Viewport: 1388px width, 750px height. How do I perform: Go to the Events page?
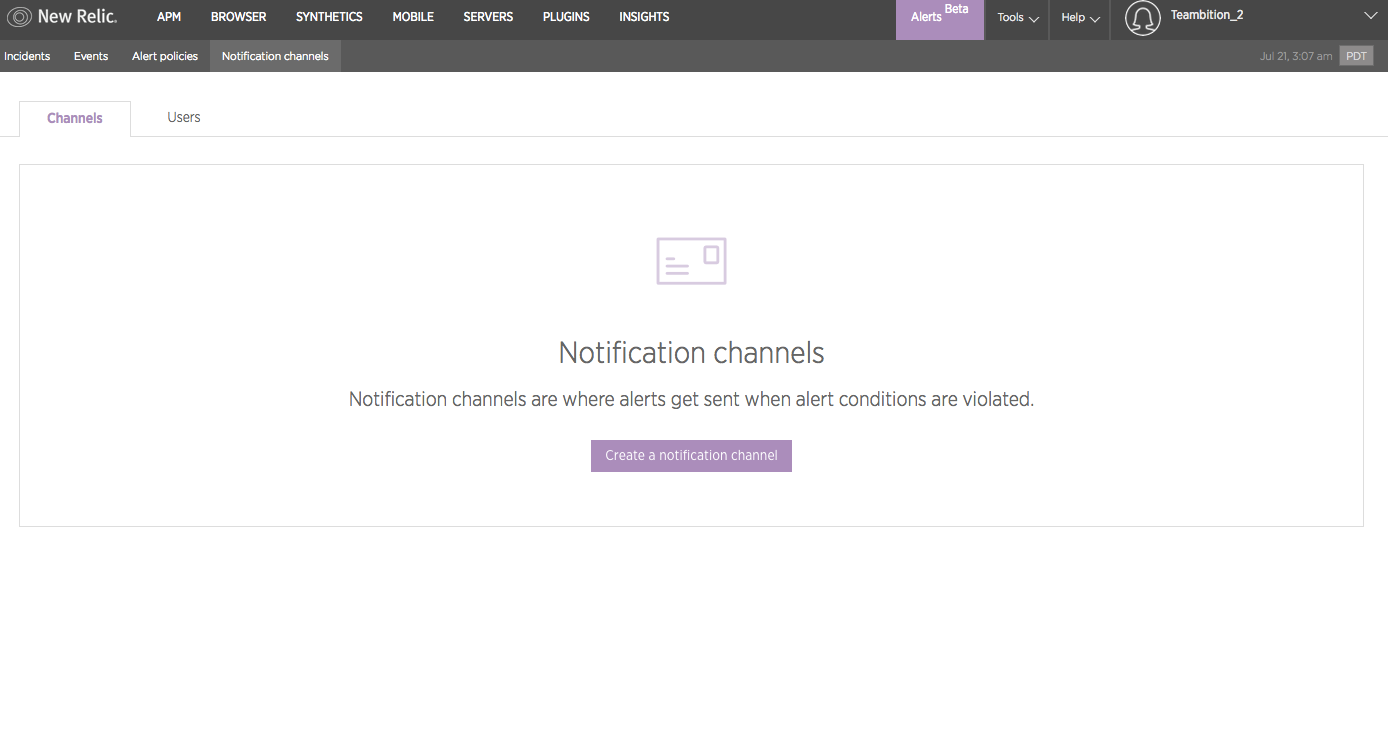click(x=91, y=56)
